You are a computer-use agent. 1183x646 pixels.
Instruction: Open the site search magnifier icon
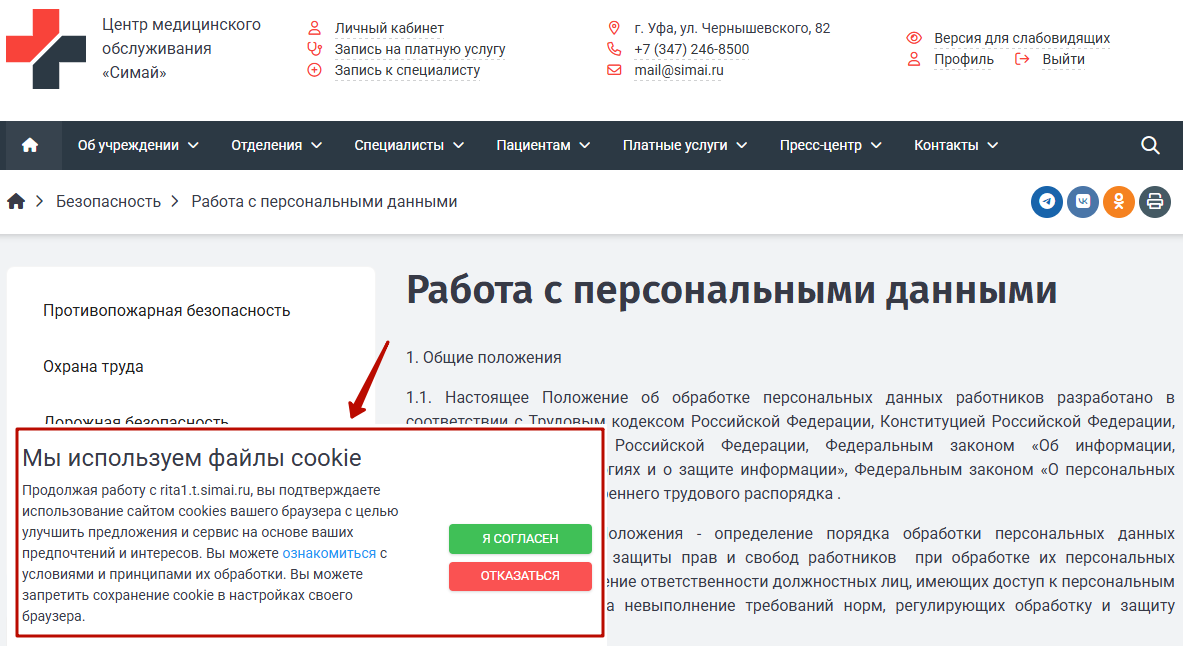[1150, 145]
